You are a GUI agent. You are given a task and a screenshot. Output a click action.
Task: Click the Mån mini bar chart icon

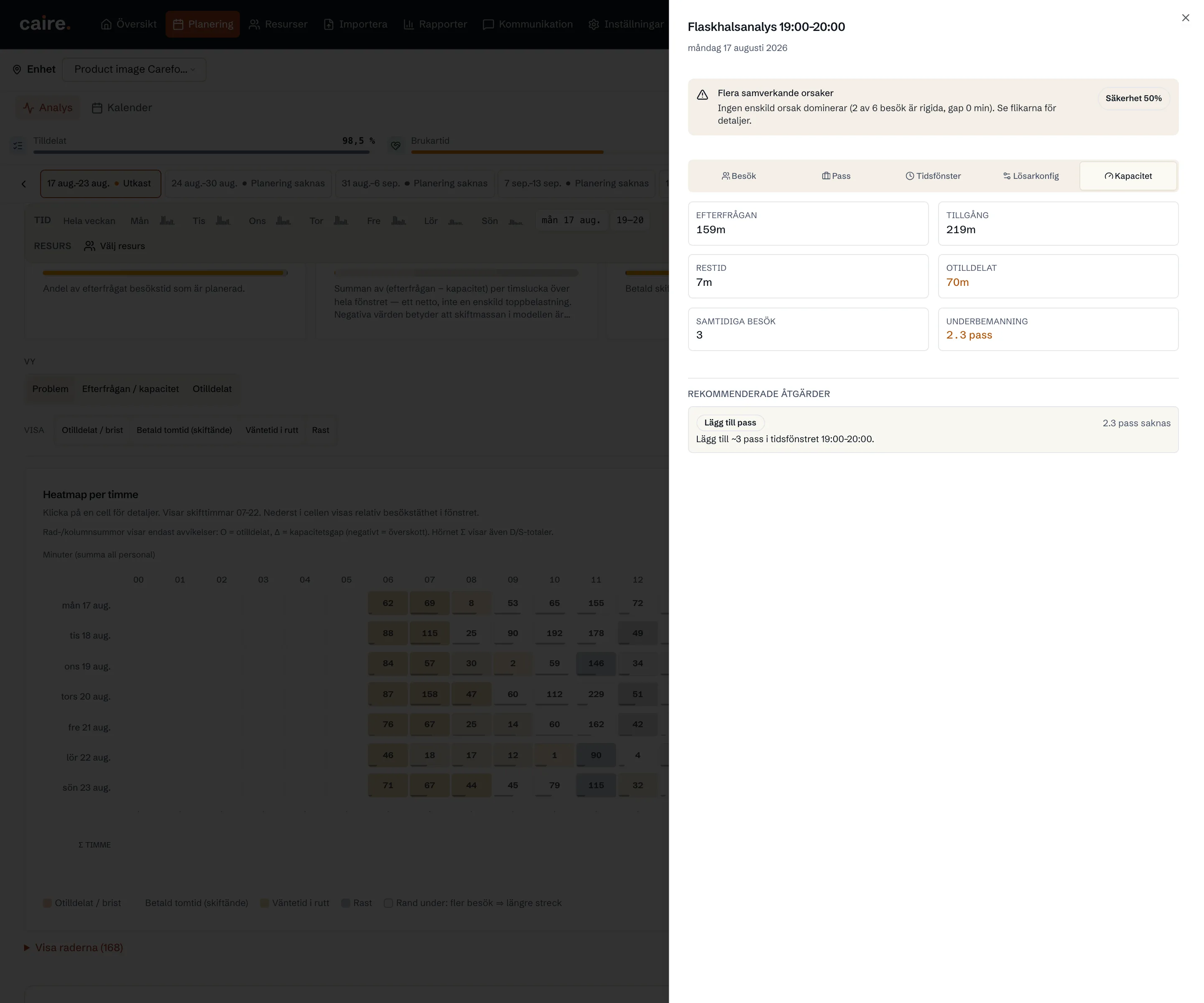167,220
